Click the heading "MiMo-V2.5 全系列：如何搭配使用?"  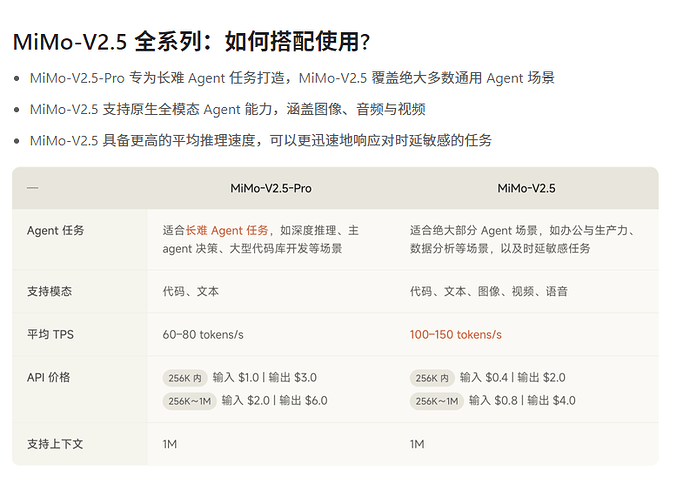[191, 42]
